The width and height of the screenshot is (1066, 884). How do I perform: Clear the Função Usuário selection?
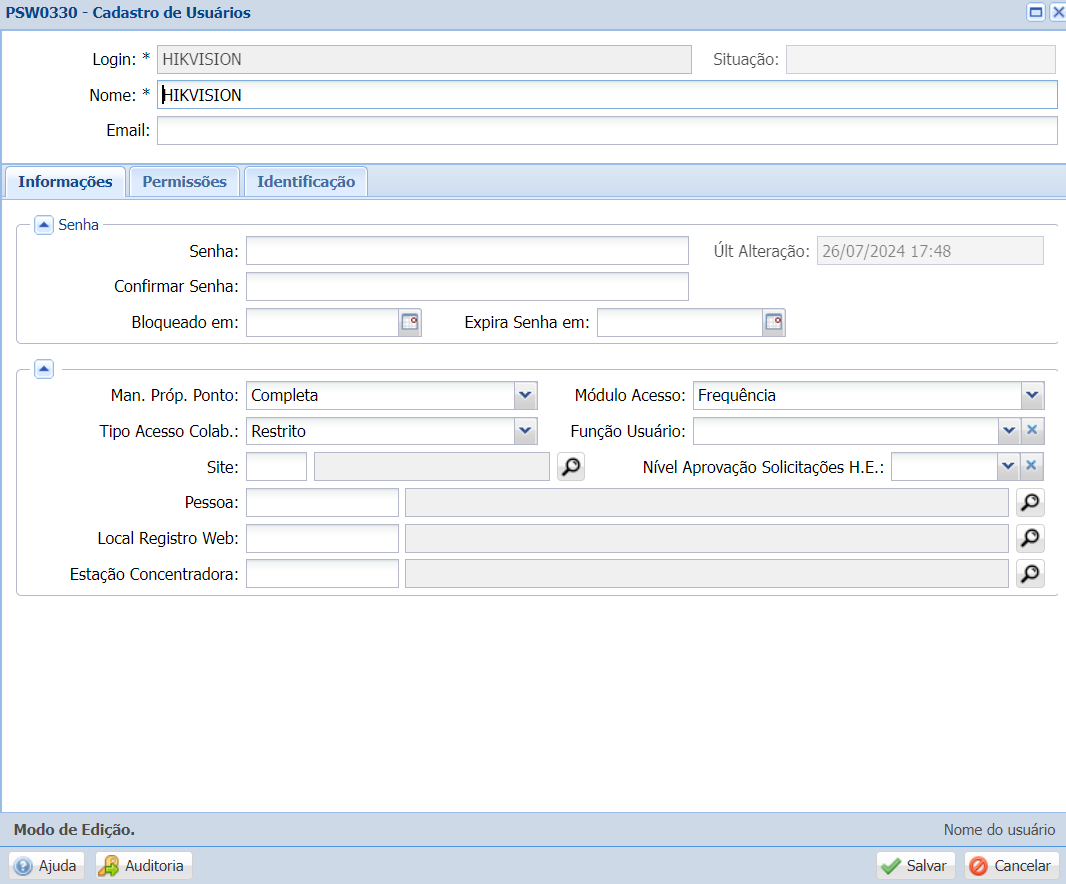(x=1032, y=430)
